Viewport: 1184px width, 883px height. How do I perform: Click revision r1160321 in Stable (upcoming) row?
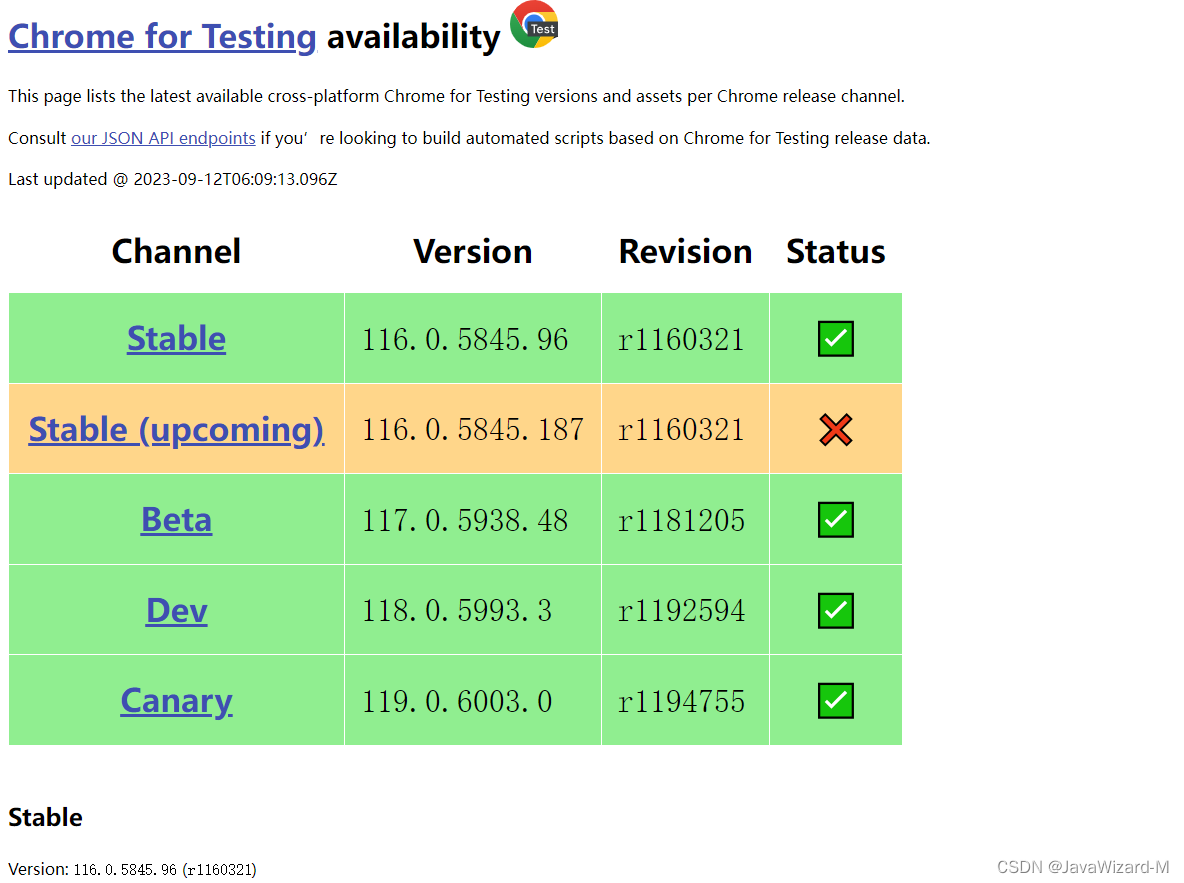pyautogui.click(x=681, y=430)
